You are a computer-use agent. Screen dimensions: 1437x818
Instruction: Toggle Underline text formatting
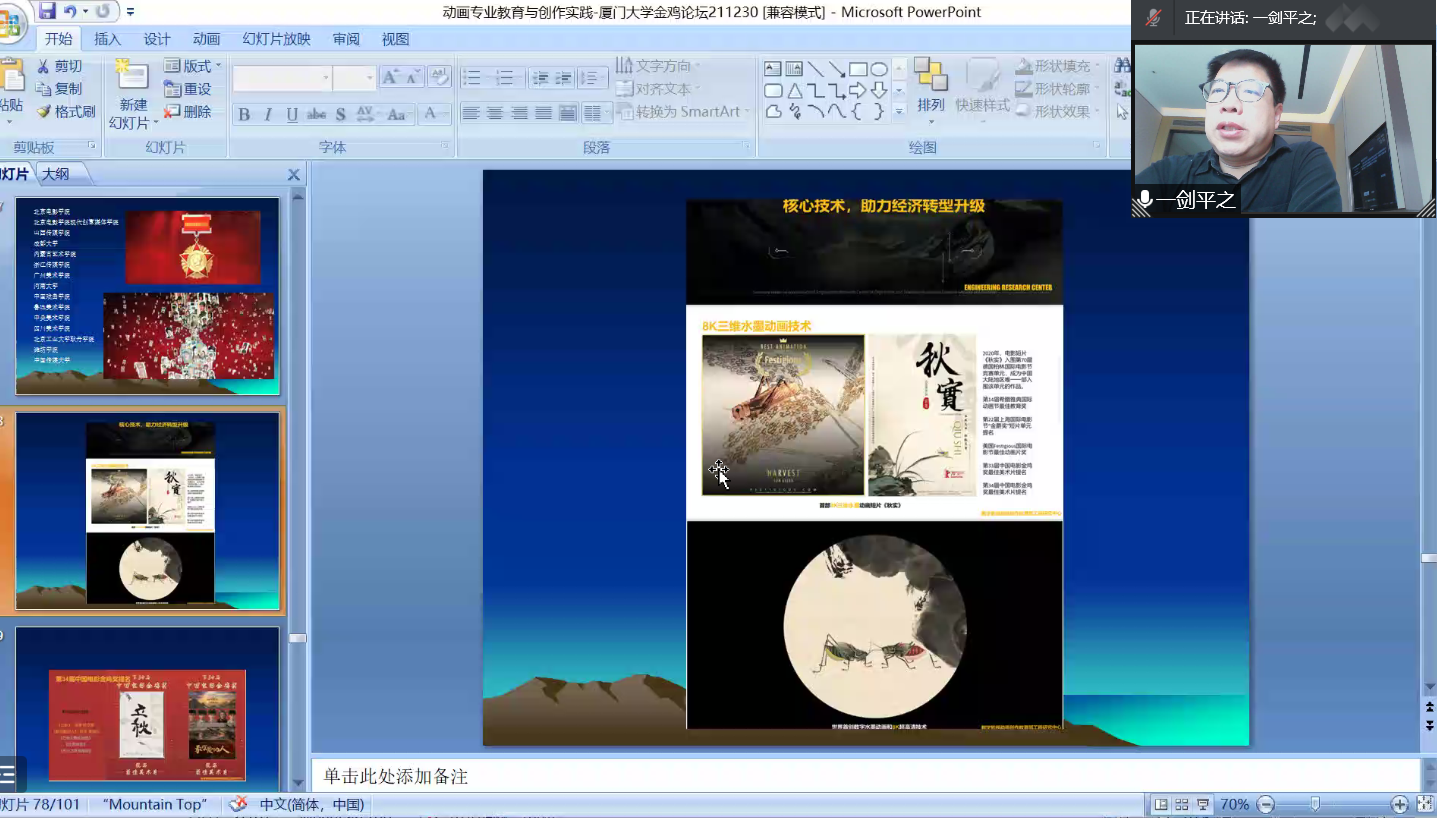pyautogui.click(x=292, y=115)
